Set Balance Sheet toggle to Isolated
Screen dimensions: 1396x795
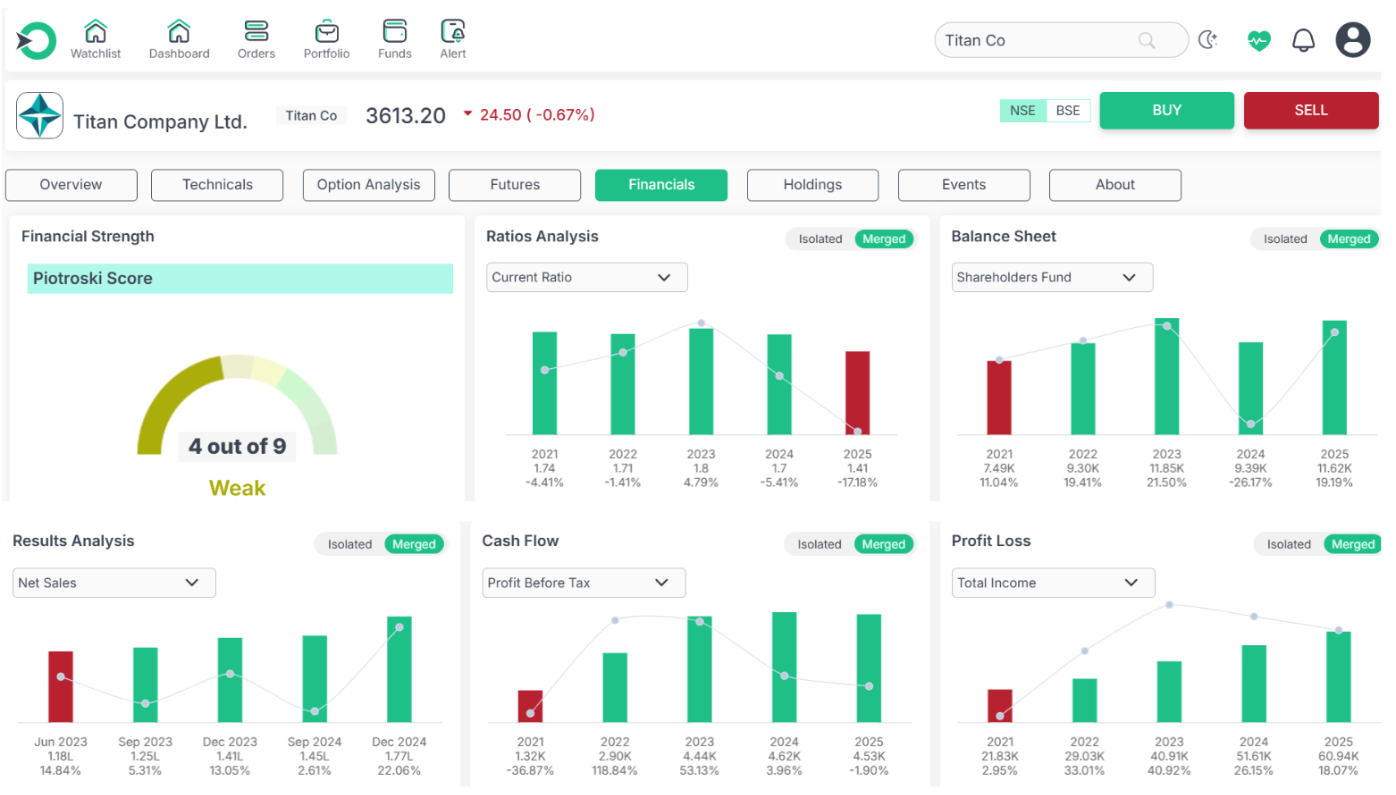click(1285, 239)
